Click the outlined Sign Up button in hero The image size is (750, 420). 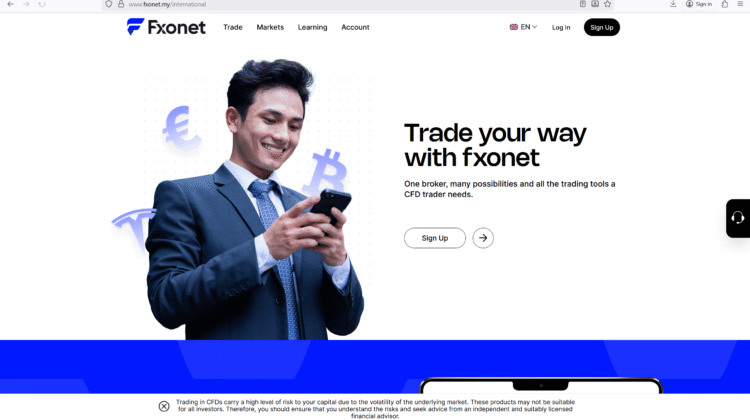435,238
